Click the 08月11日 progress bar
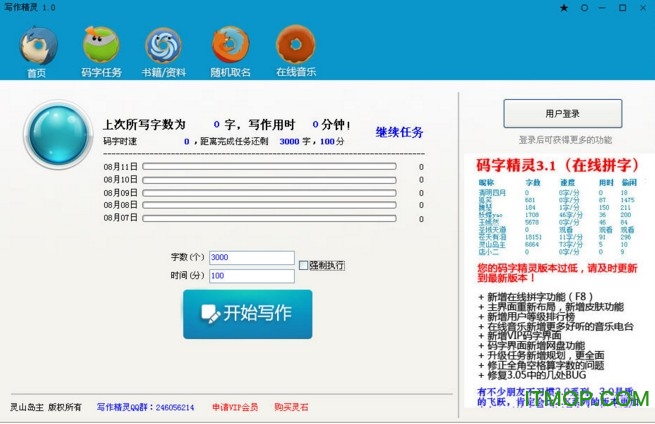 [270, 166]
